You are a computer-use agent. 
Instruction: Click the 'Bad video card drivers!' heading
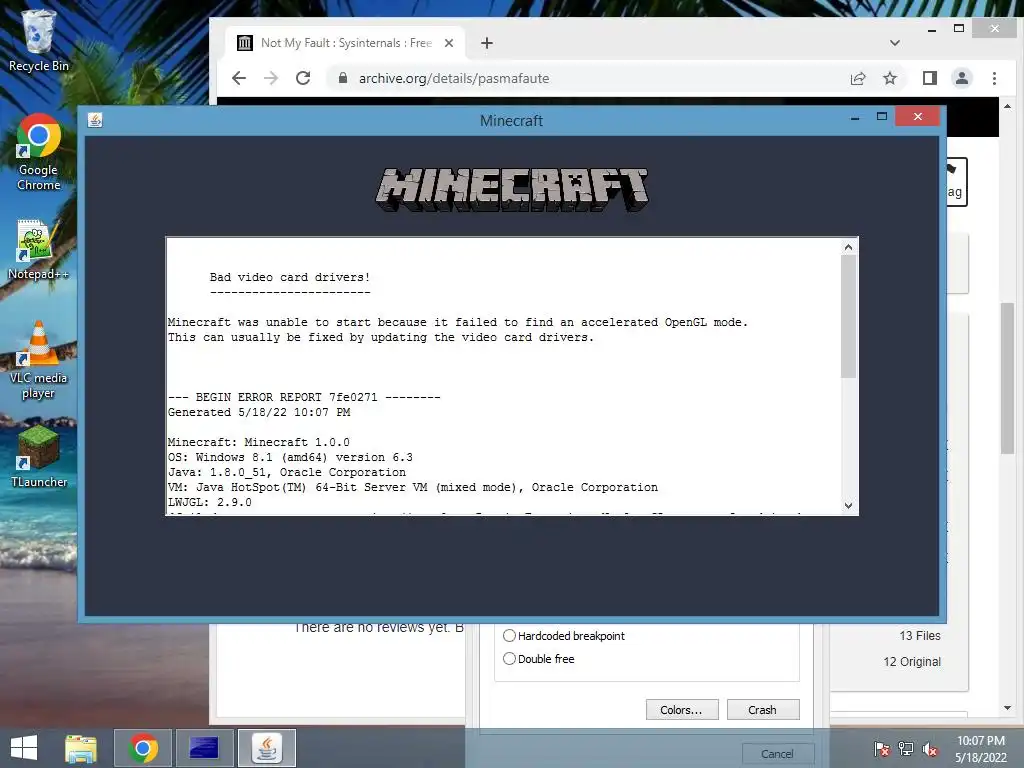pos(290,277)
